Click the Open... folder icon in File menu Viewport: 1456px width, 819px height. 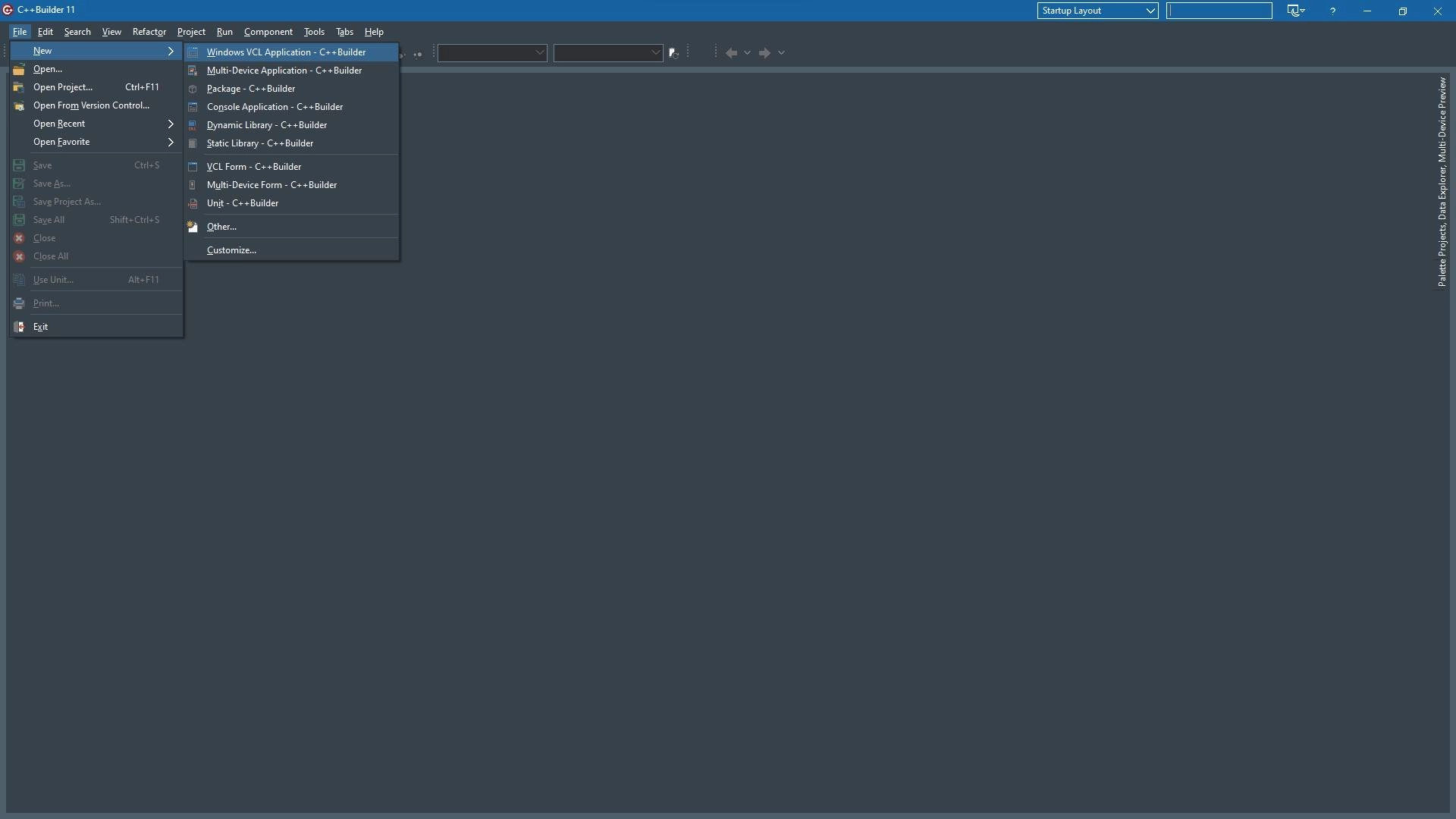19,69
